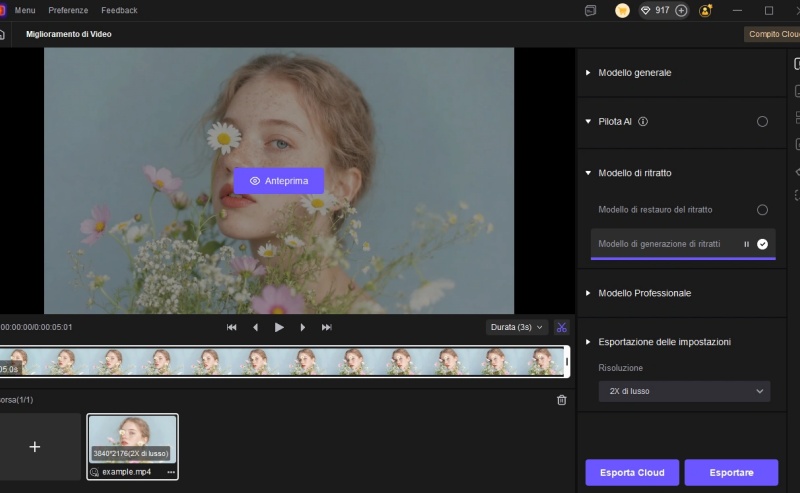Open the example.mp4 three-dot options
The width and height of the screenshot is (800, 493).
(171, 471)
